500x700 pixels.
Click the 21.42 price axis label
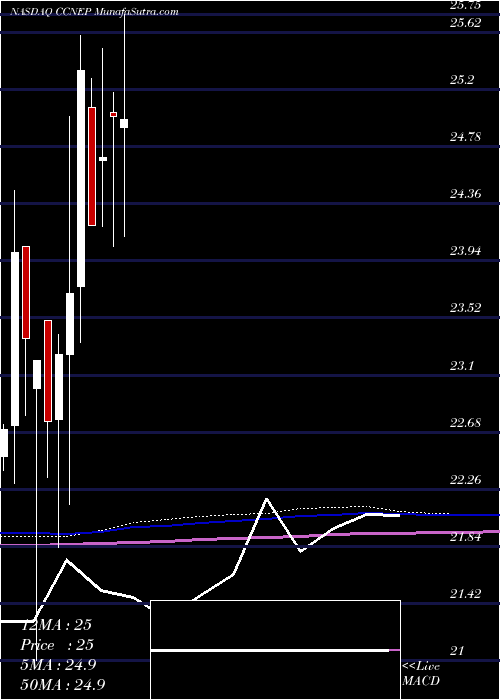pyautogui.click(x=466, y=594)
